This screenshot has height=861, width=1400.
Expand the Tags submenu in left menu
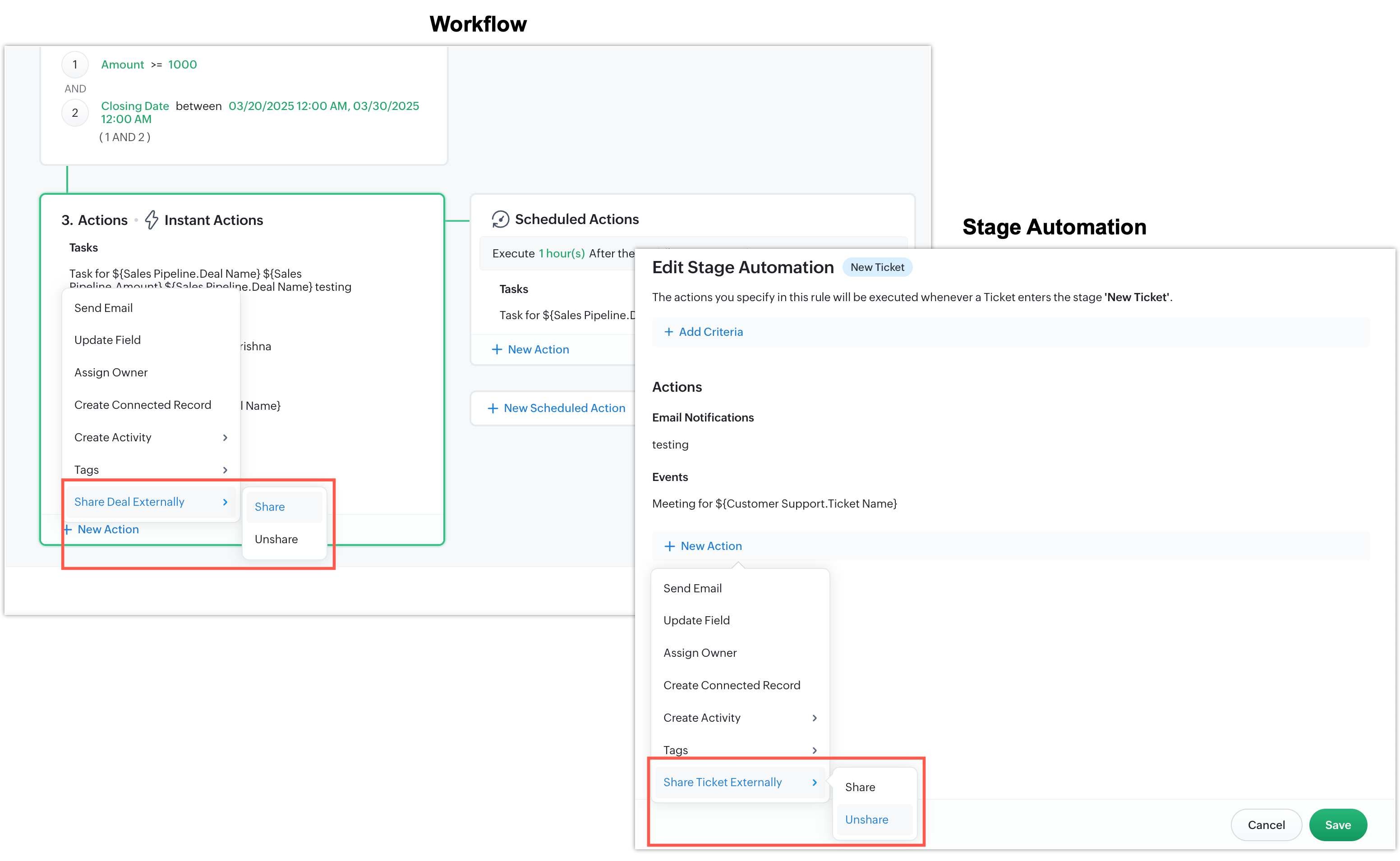point(225,470)
